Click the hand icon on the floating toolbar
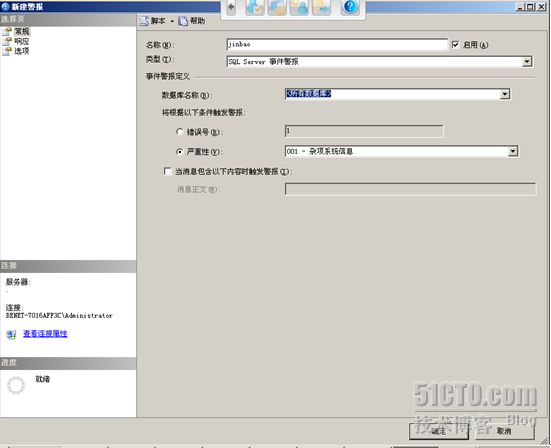The image size is (551, 448). [277, 7]
